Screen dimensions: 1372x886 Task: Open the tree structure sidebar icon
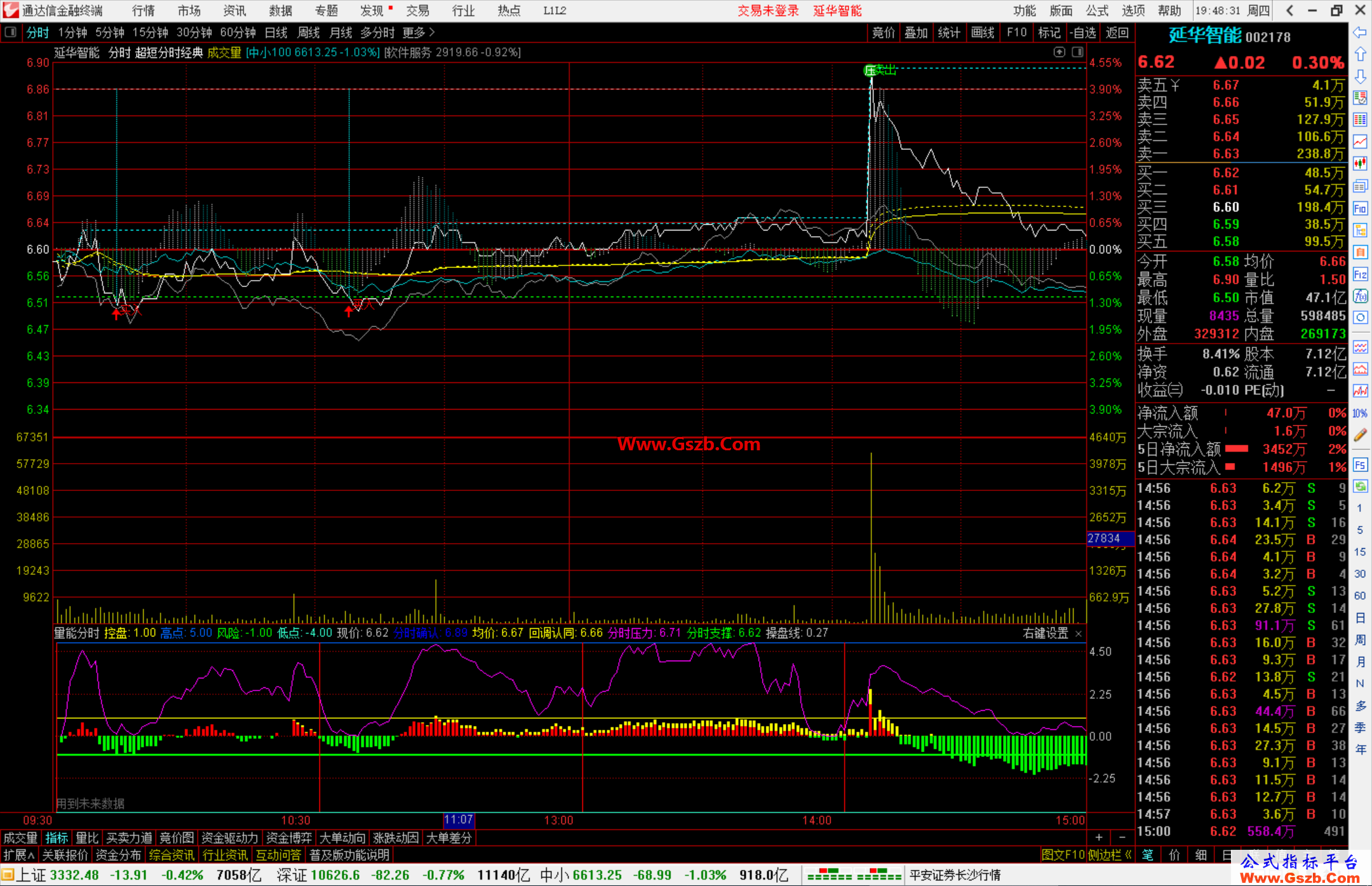pos(1360,230)
